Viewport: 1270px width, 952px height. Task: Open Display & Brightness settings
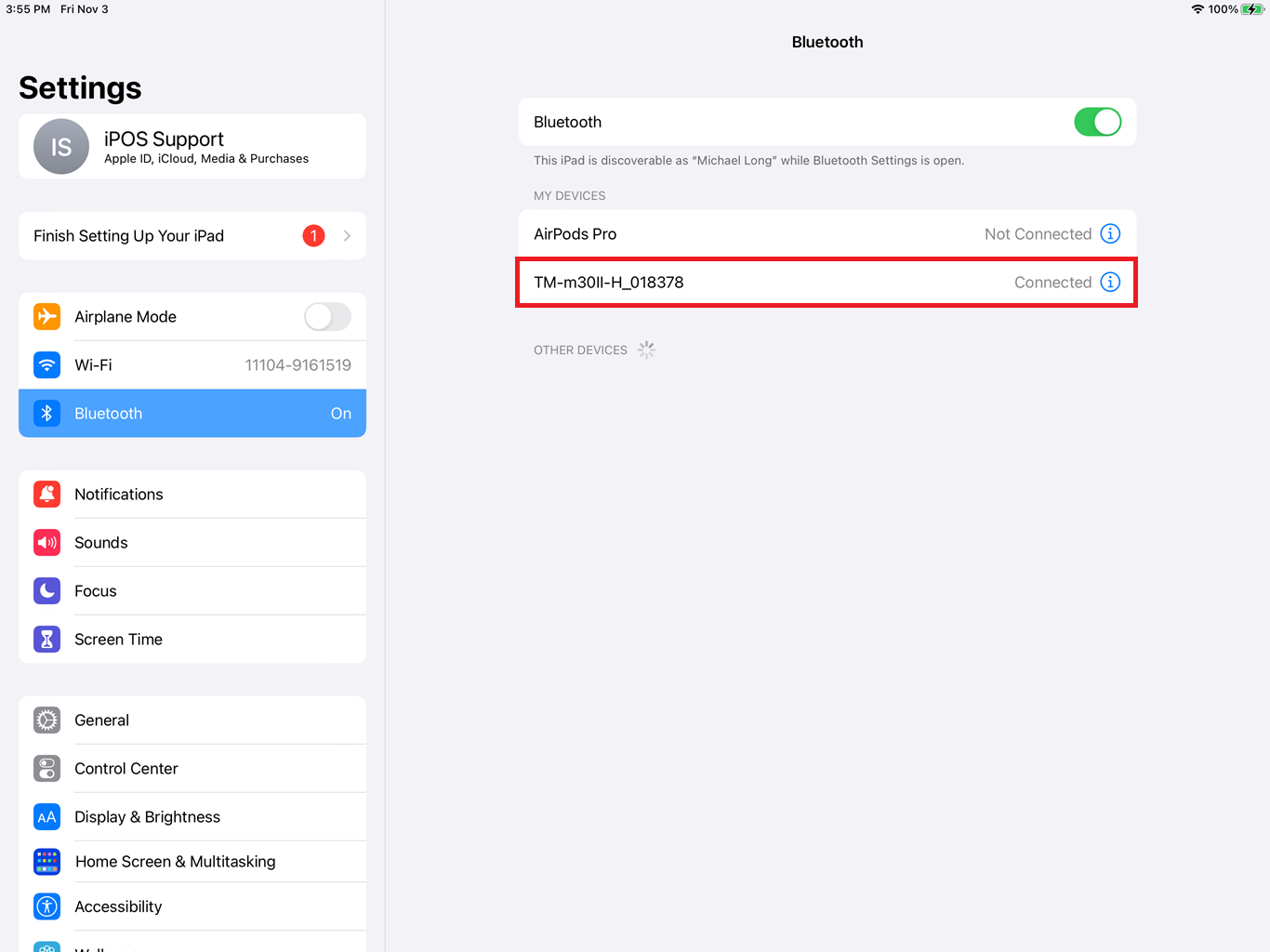coord(192,816)
